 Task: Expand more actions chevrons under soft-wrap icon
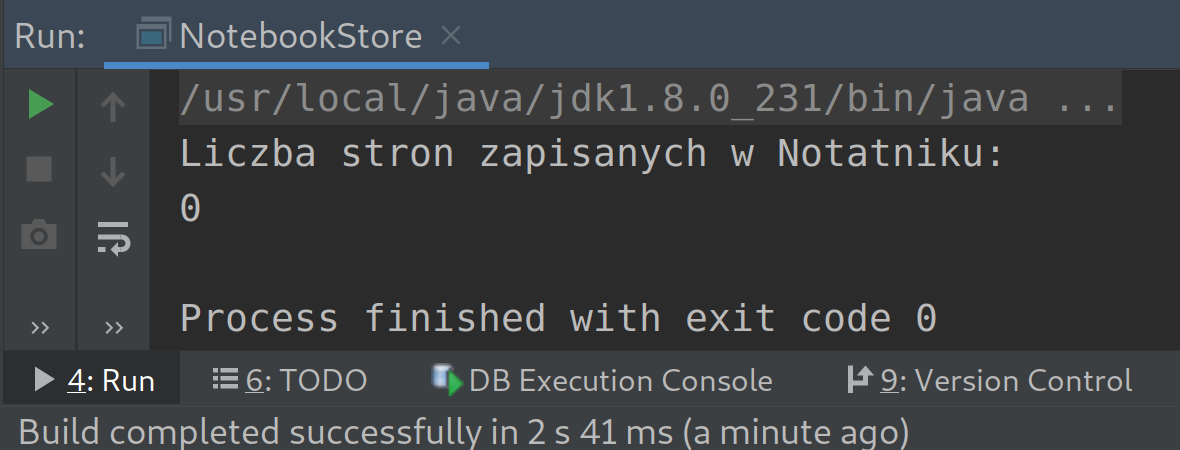click(113, 328)
